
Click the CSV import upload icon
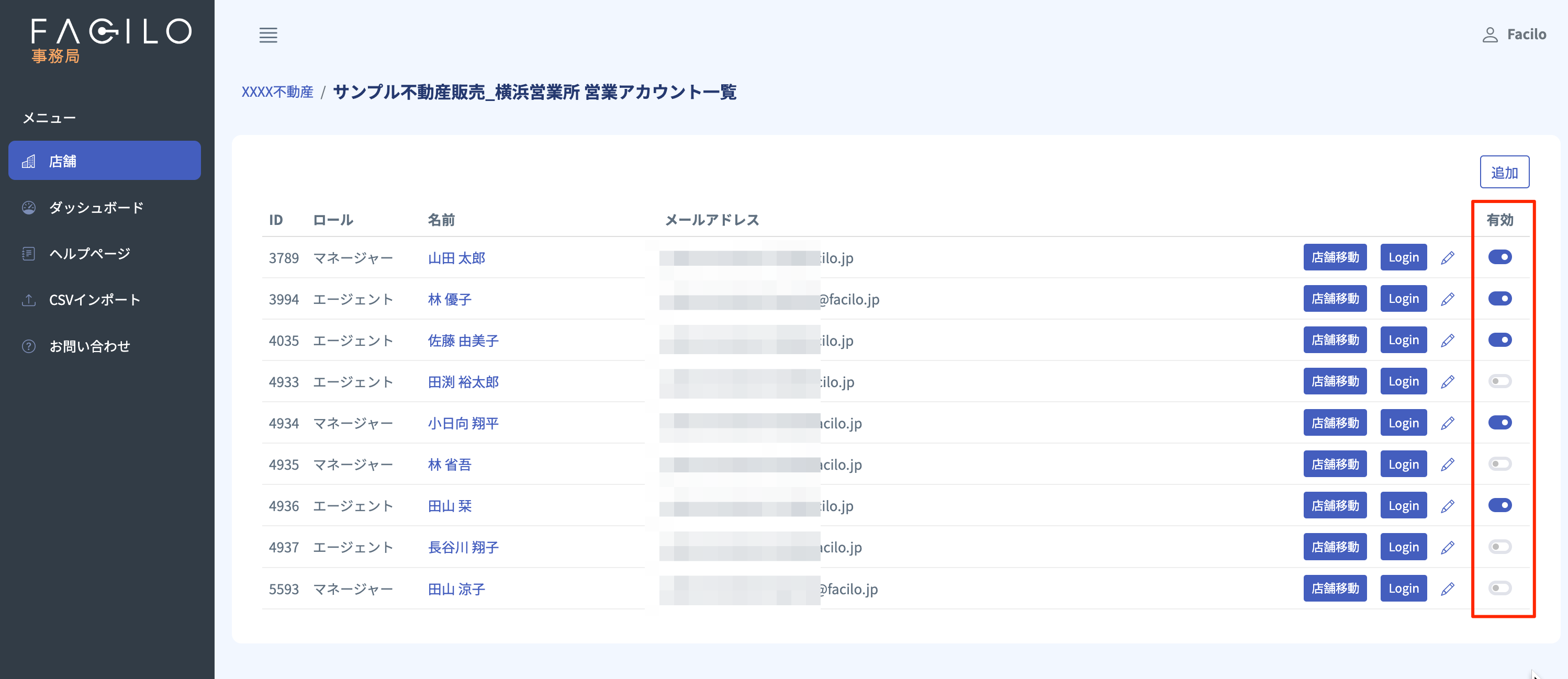click(29, 300)
